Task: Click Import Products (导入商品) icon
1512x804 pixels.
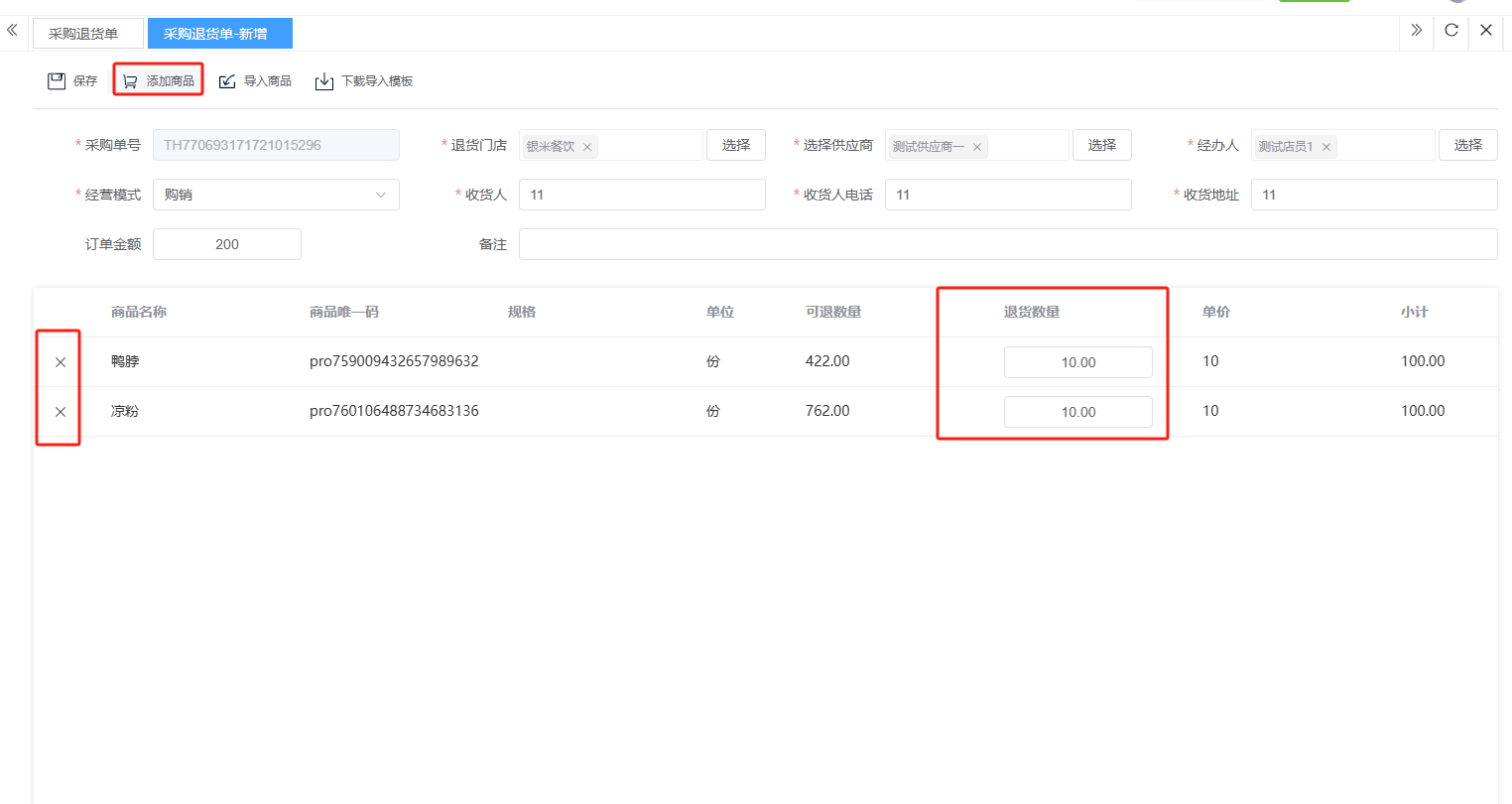Action: pos(227,81)
